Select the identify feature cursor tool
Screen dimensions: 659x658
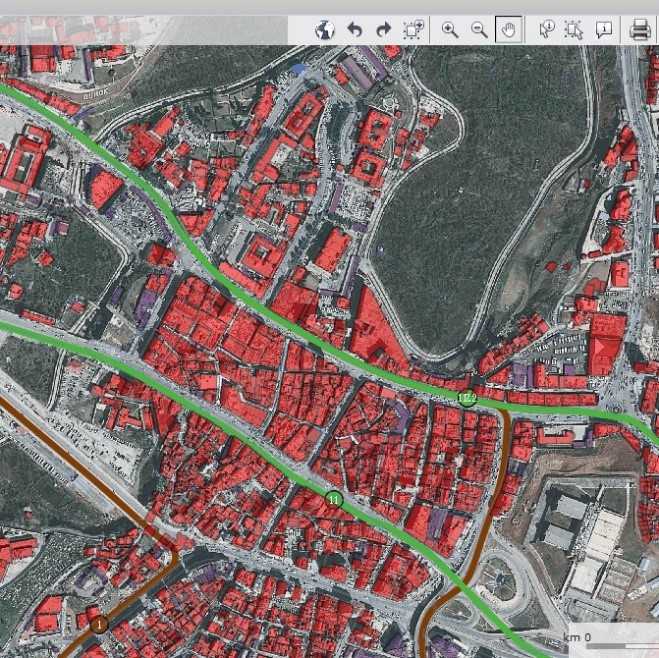click(546, 30)
